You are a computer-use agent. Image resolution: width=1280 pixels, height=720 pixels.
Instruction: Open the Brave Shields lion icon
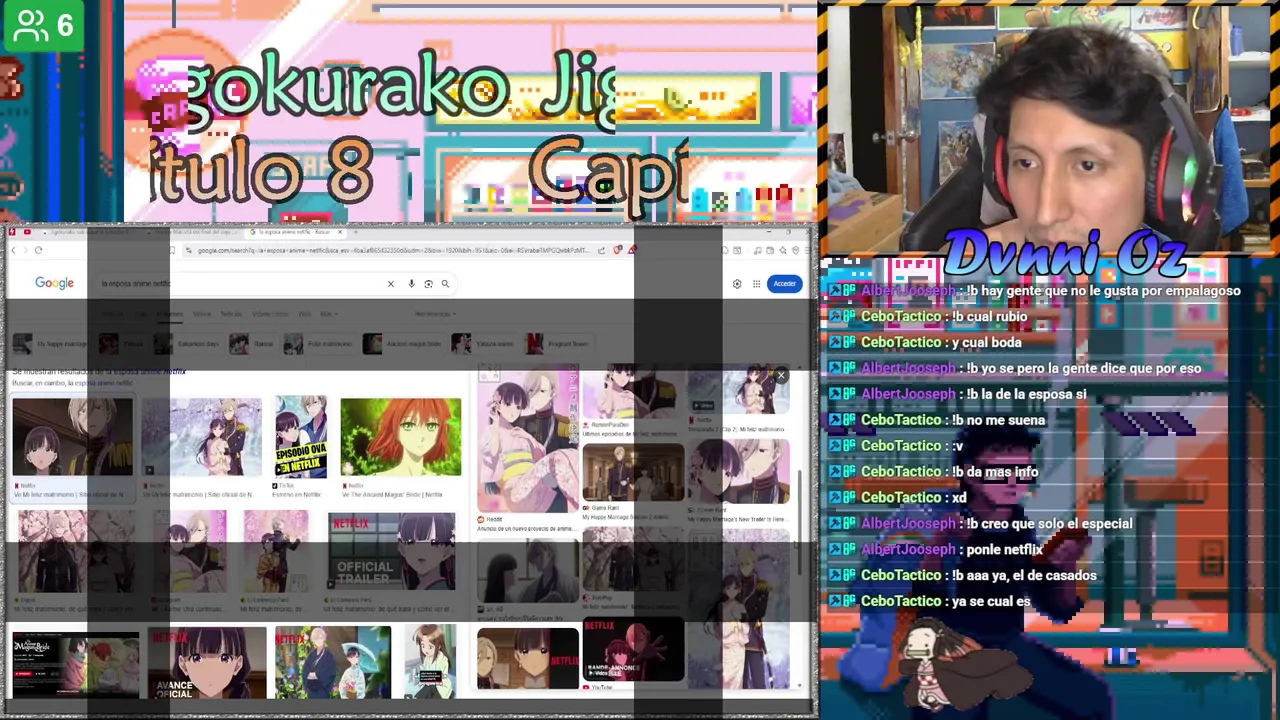coord(618,250)
